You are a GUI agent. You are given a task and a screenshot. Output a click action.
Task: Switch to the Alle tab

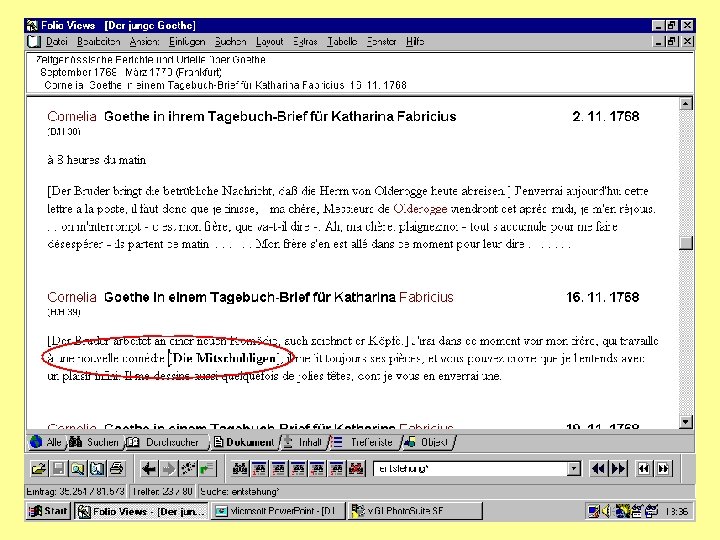point(46,442)
